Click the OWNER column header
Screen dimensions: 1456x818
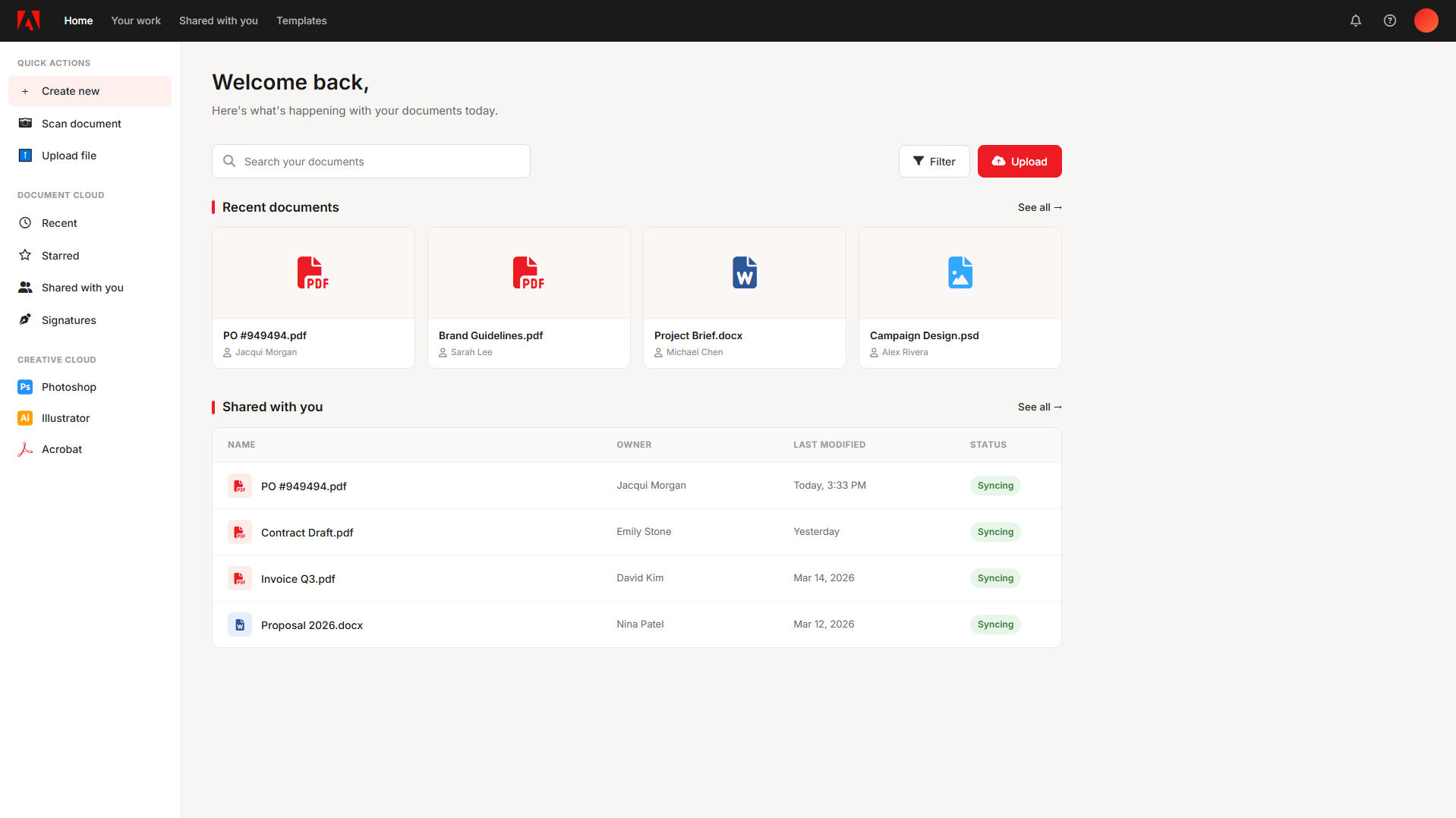(634, 445)
